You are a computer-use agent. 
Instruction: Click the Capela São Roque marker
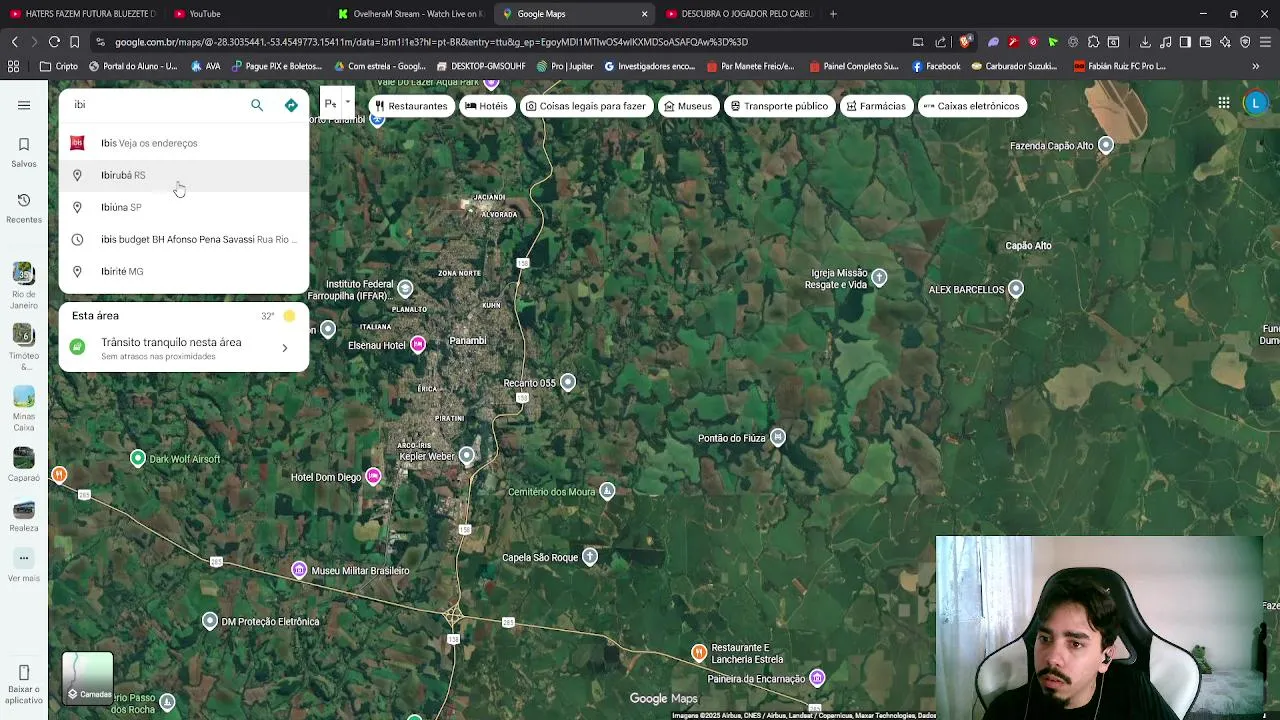click(x=590, y=557)
